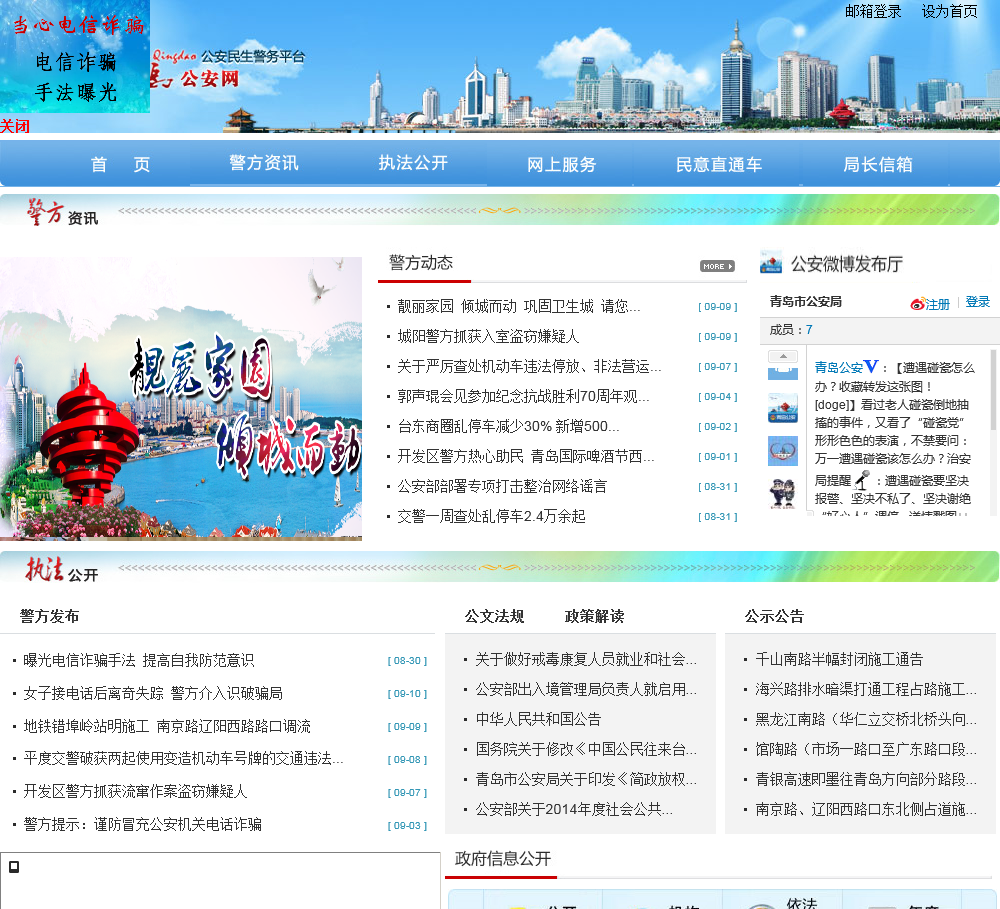Switch to the 公文法规 tab

click(494, 616)
